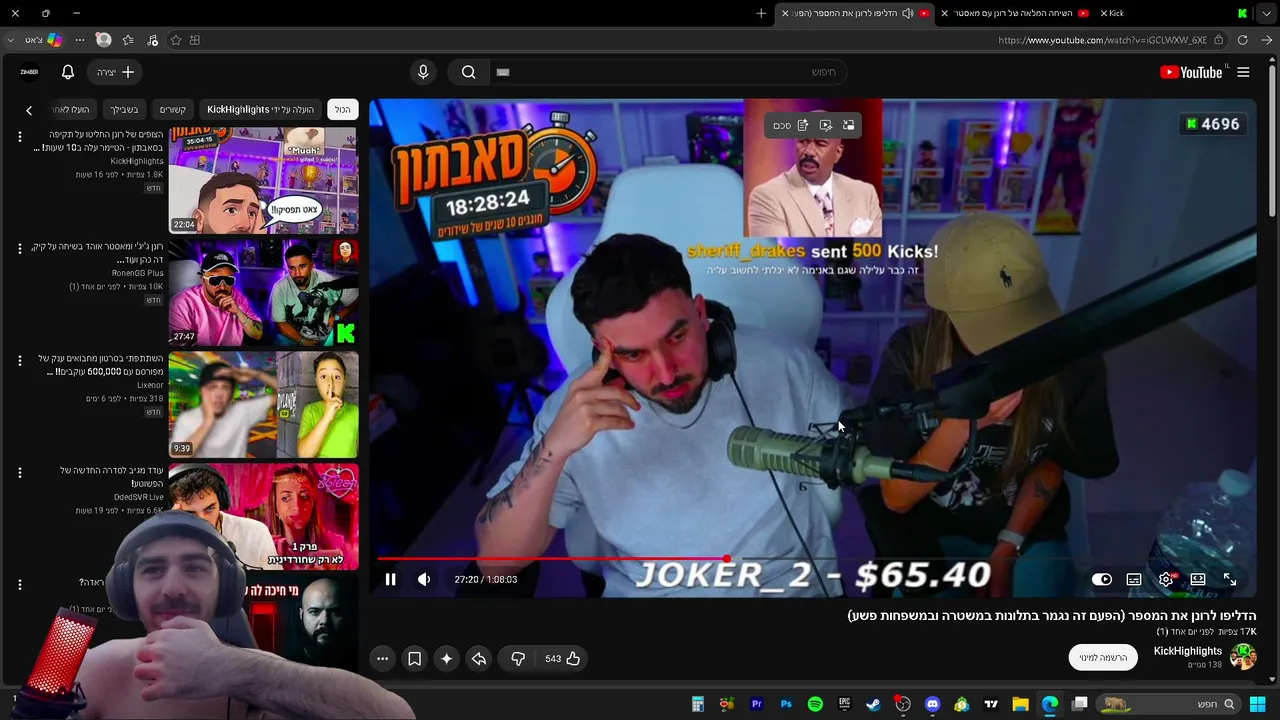1280x720 pixels.
Task: Open the sparkle Ask icon below the video
Action: [446, 658]
